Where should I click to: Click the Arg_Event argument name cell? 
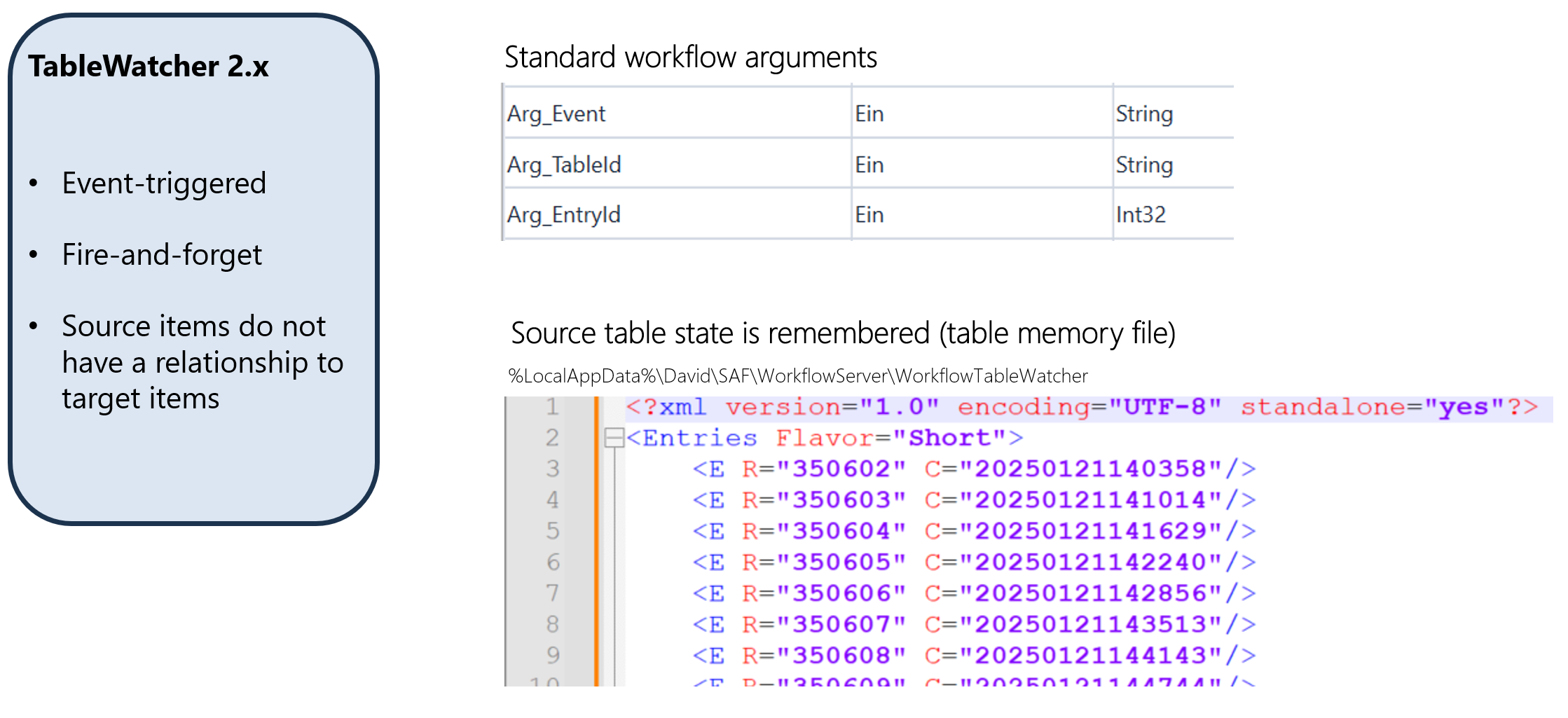pyautogui.click(x=556, y=113)
